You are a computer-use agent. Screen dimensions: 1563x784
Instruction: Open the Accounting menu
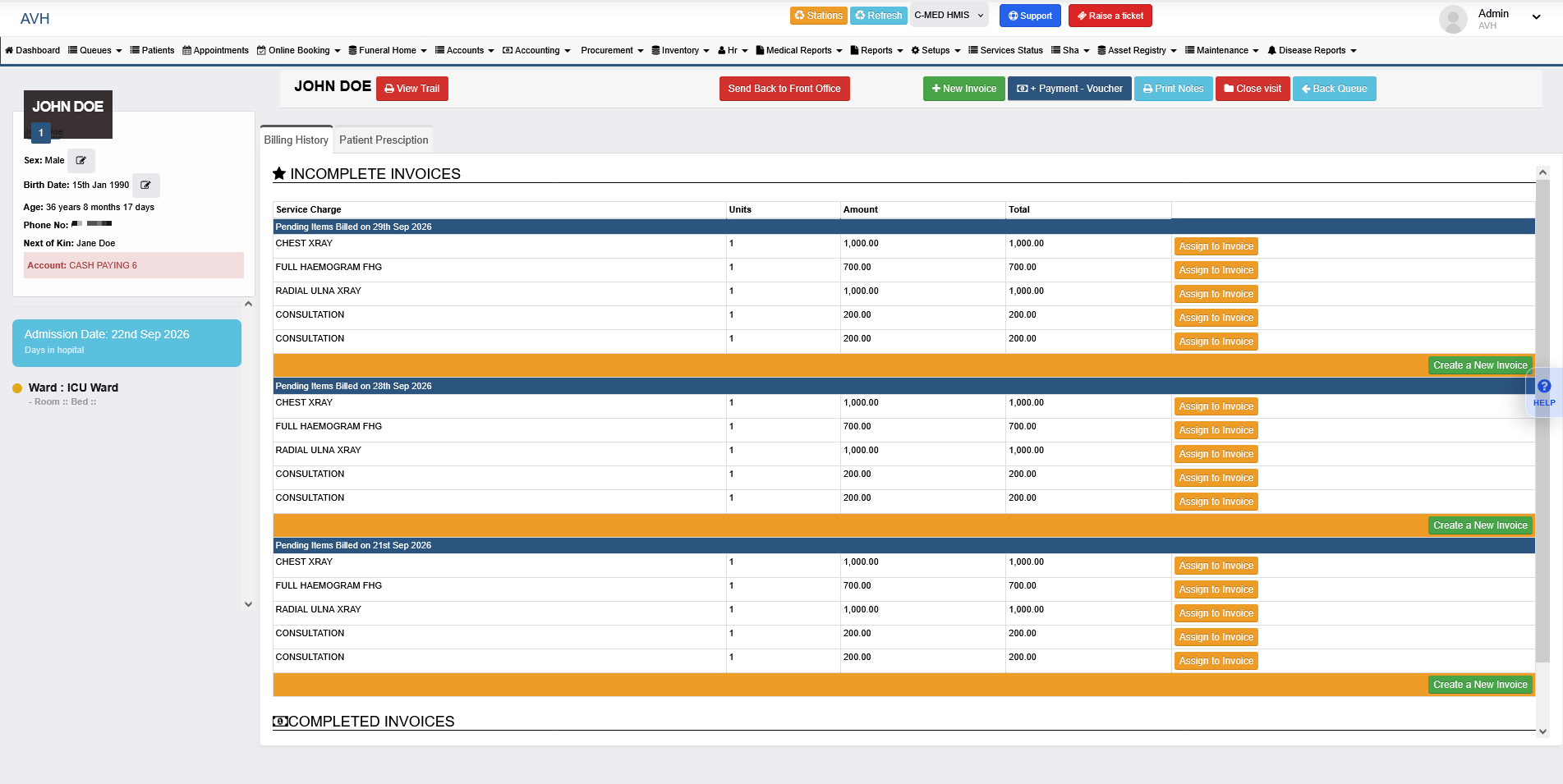coord(536,50)
